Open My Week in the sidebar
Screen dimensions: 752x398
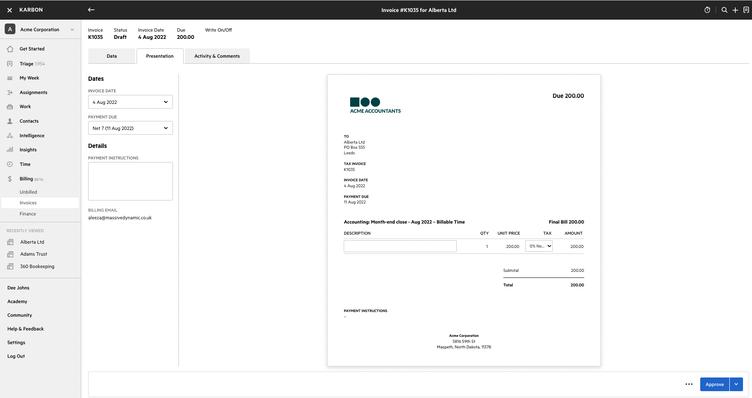click(29, 78)
